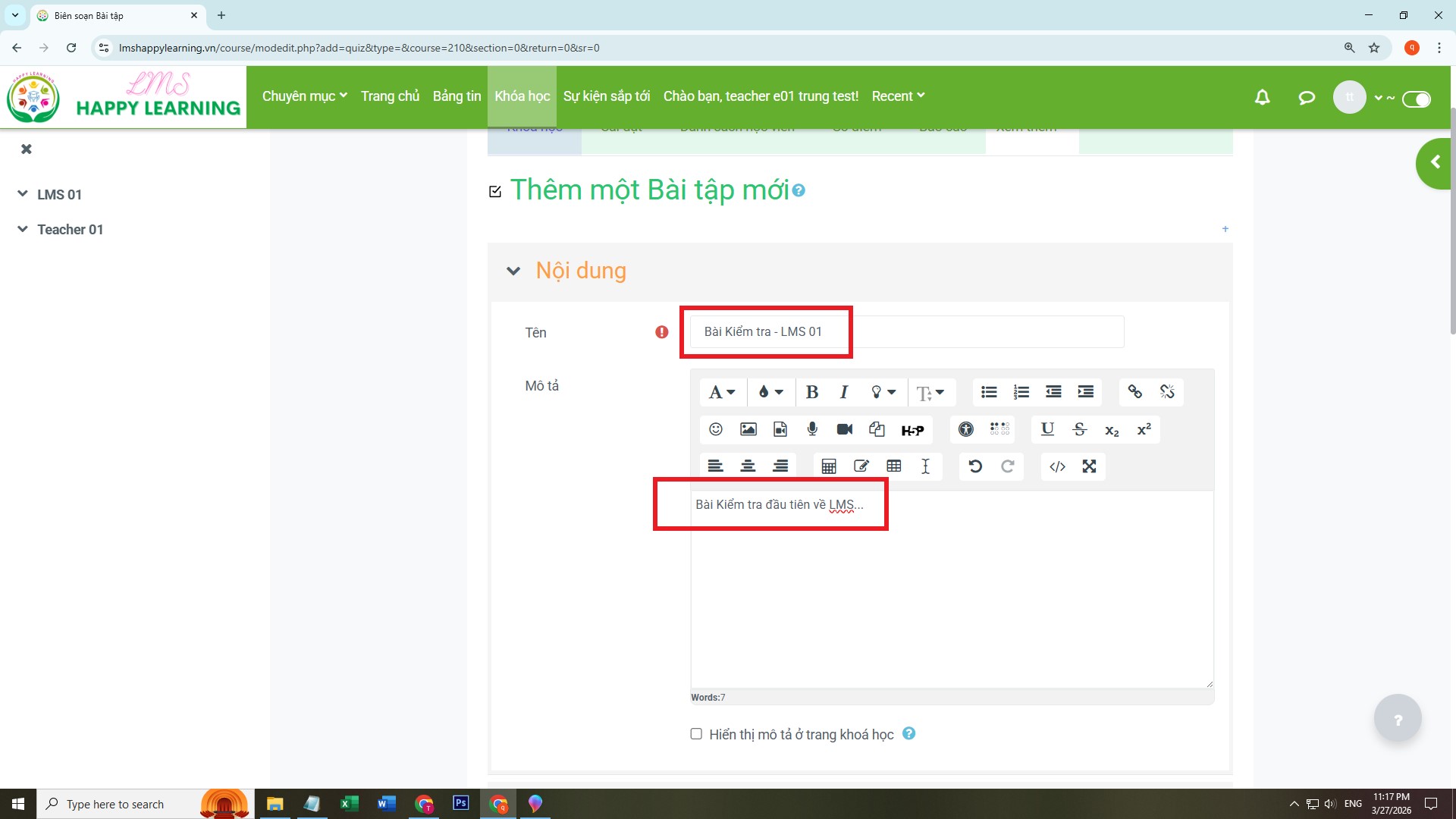1456x819 pixels.
Task: Go to "Trang chủ" in navigation bar
Action: (390, 96)
